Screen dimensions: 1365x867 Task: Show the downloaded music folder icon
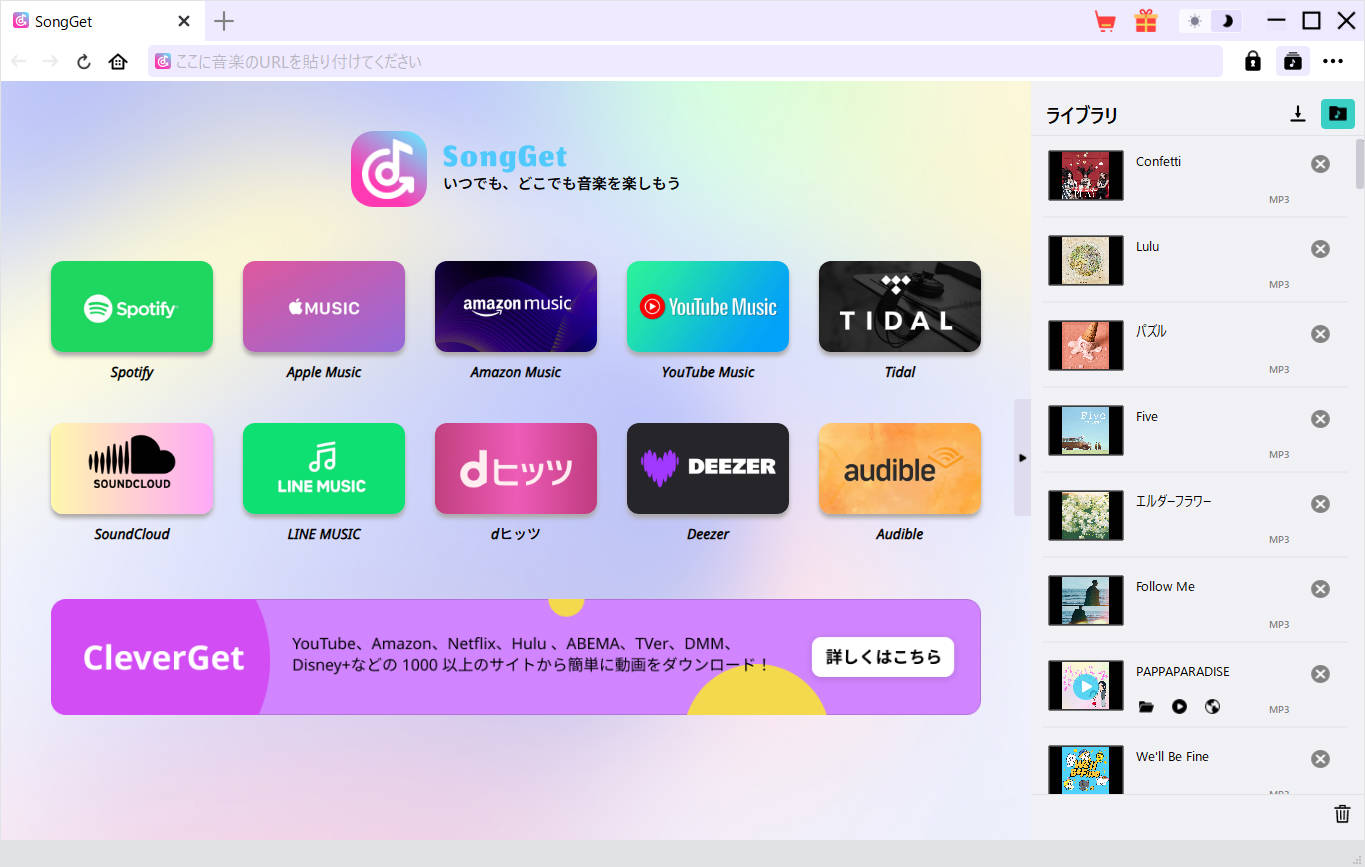tap(1338, 114)
